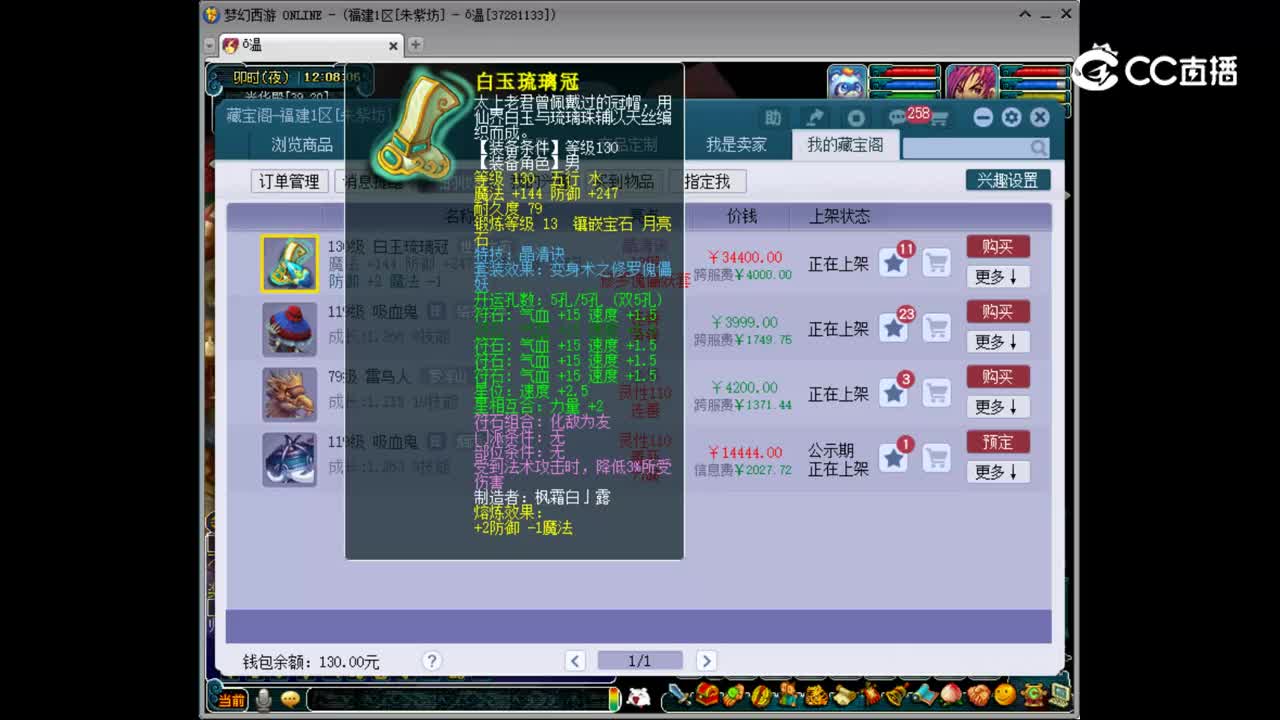Add ¥3999.00 吸血鬼 to cart
Screen dimensions: 1280x720
click(936, 329)
